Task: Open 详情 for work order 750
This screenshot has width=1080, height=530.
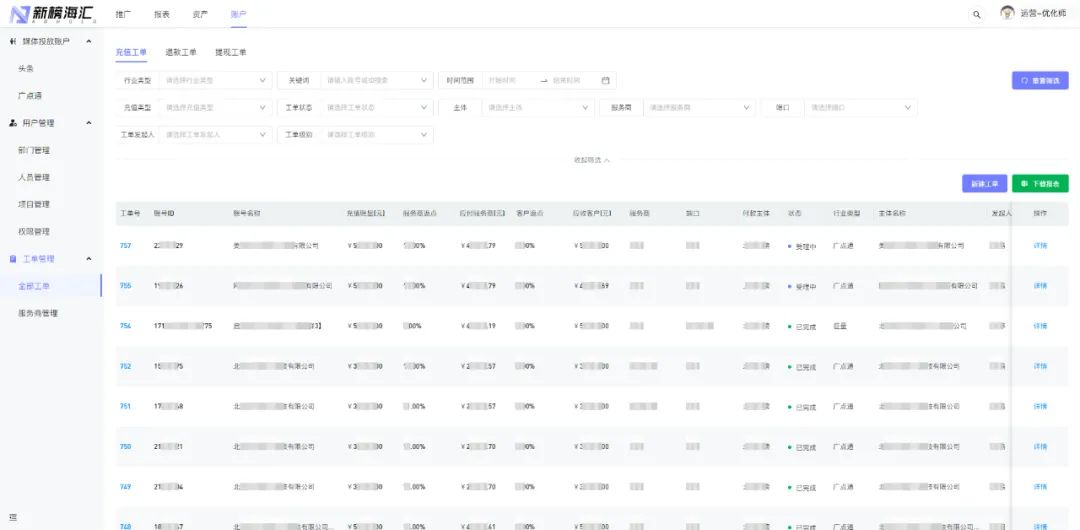Action: 1040,447
